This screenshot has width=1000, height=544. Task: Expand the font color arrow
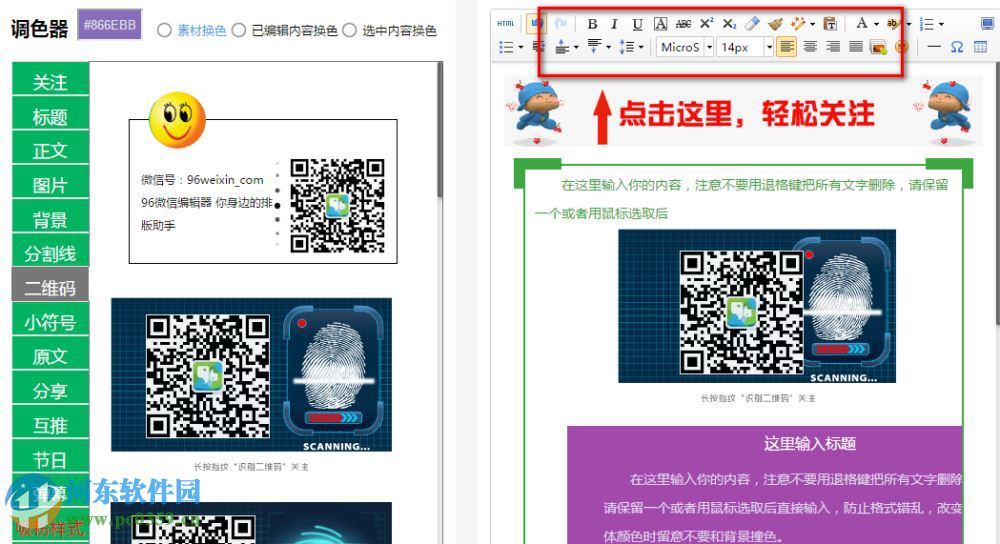pos(876,25)
